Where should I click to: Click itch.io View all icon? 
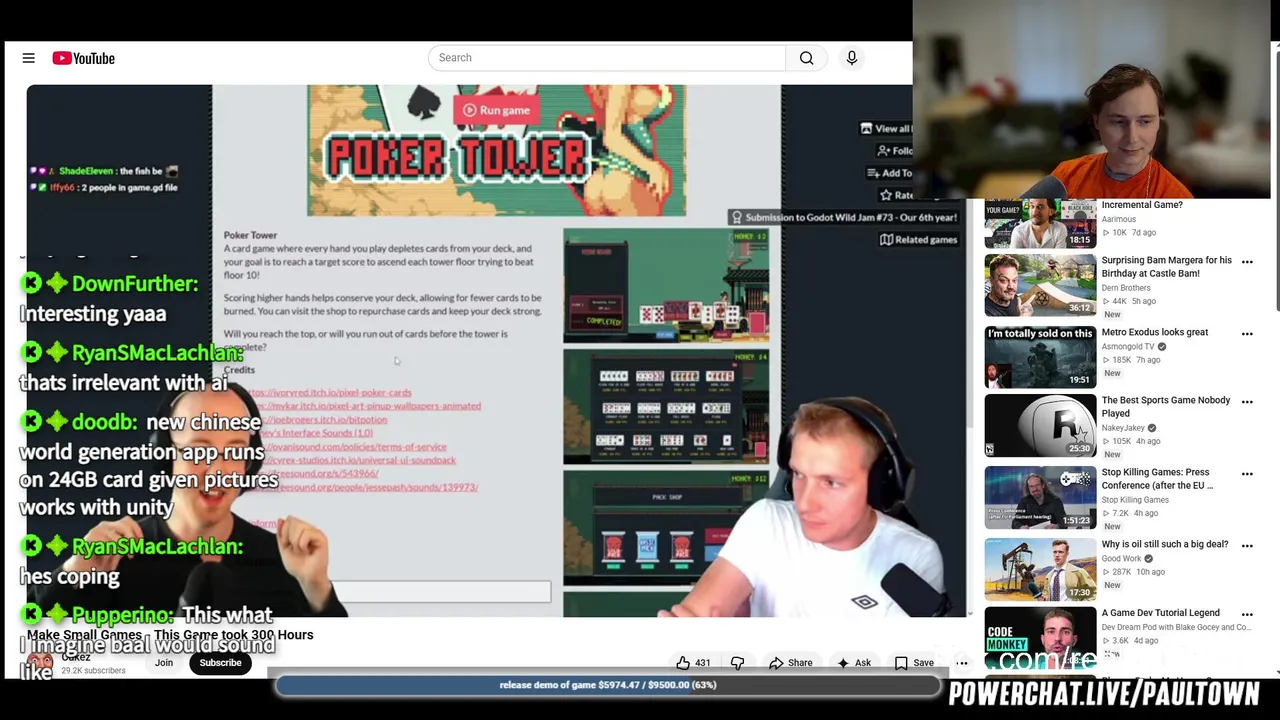pos(866,128)
